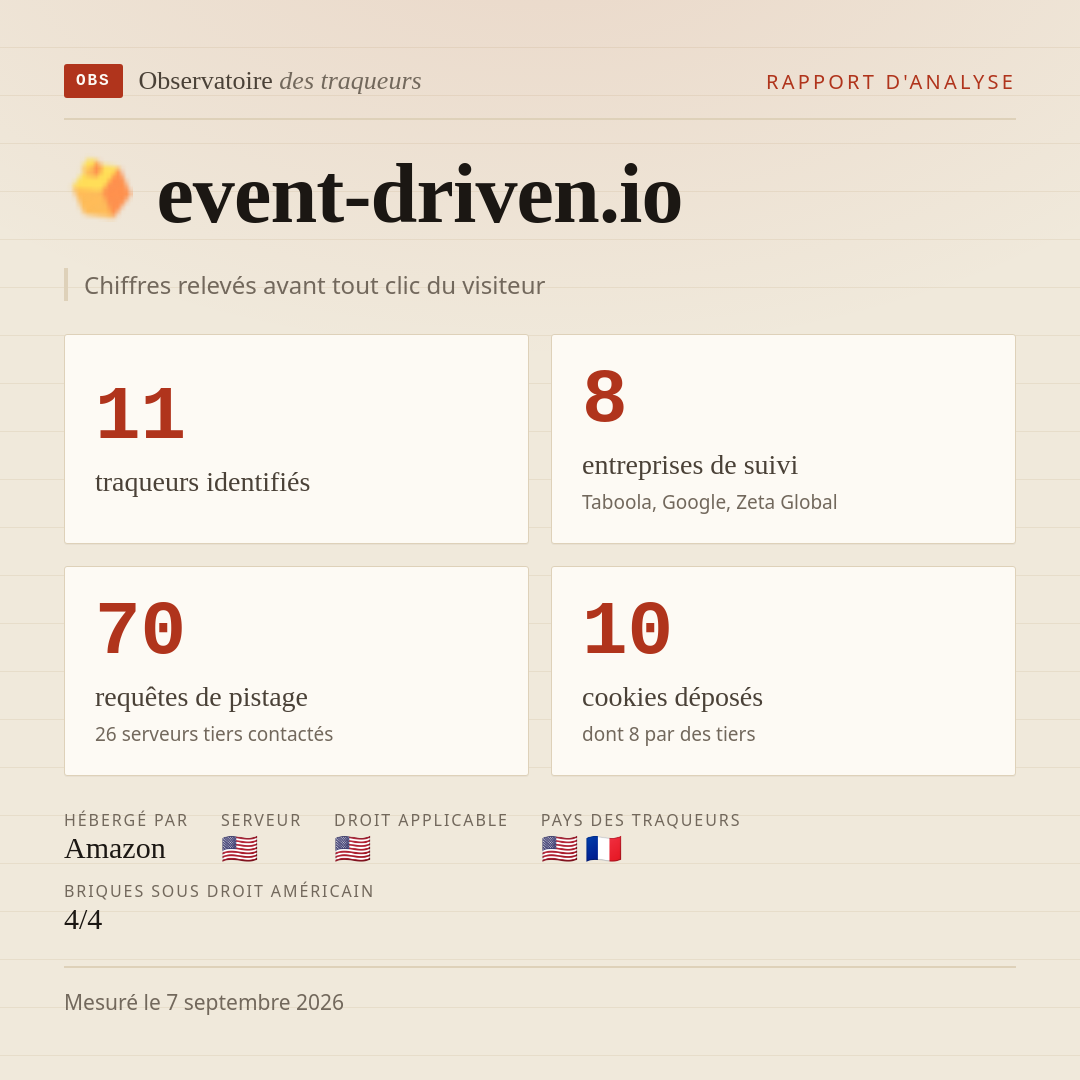The height and width of the screenshot is (1080, 1080).
Task: Click the Serveur label
Action: [261, 820]
